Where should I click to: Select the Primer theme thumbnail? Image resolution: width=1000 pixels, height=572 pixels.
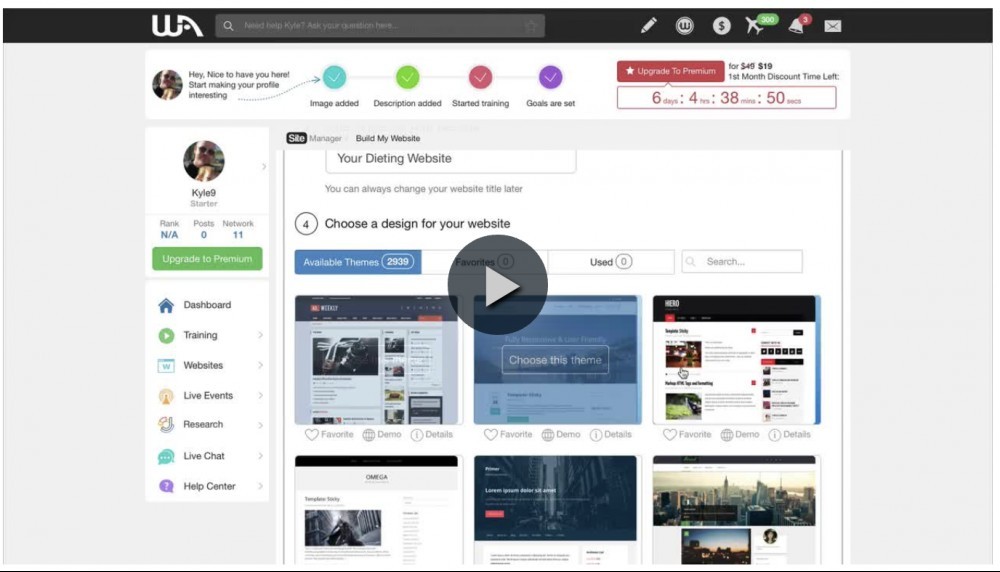pos(555,510)
